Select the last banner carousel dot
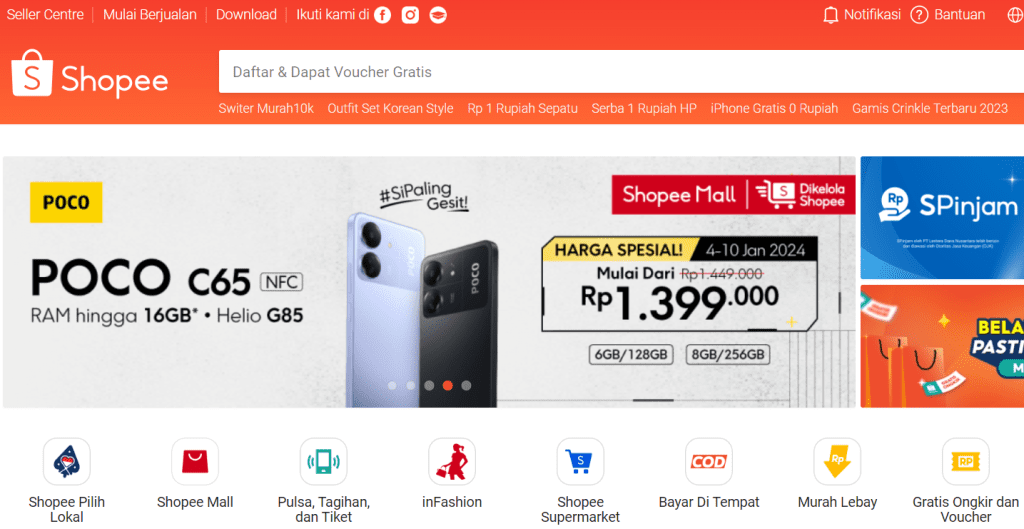The image size is (1024, 529). 466,385
